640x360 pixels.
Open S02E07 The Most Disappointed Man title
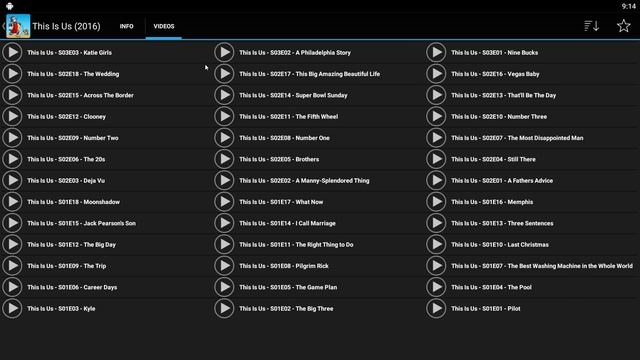(x=517, y=138)
